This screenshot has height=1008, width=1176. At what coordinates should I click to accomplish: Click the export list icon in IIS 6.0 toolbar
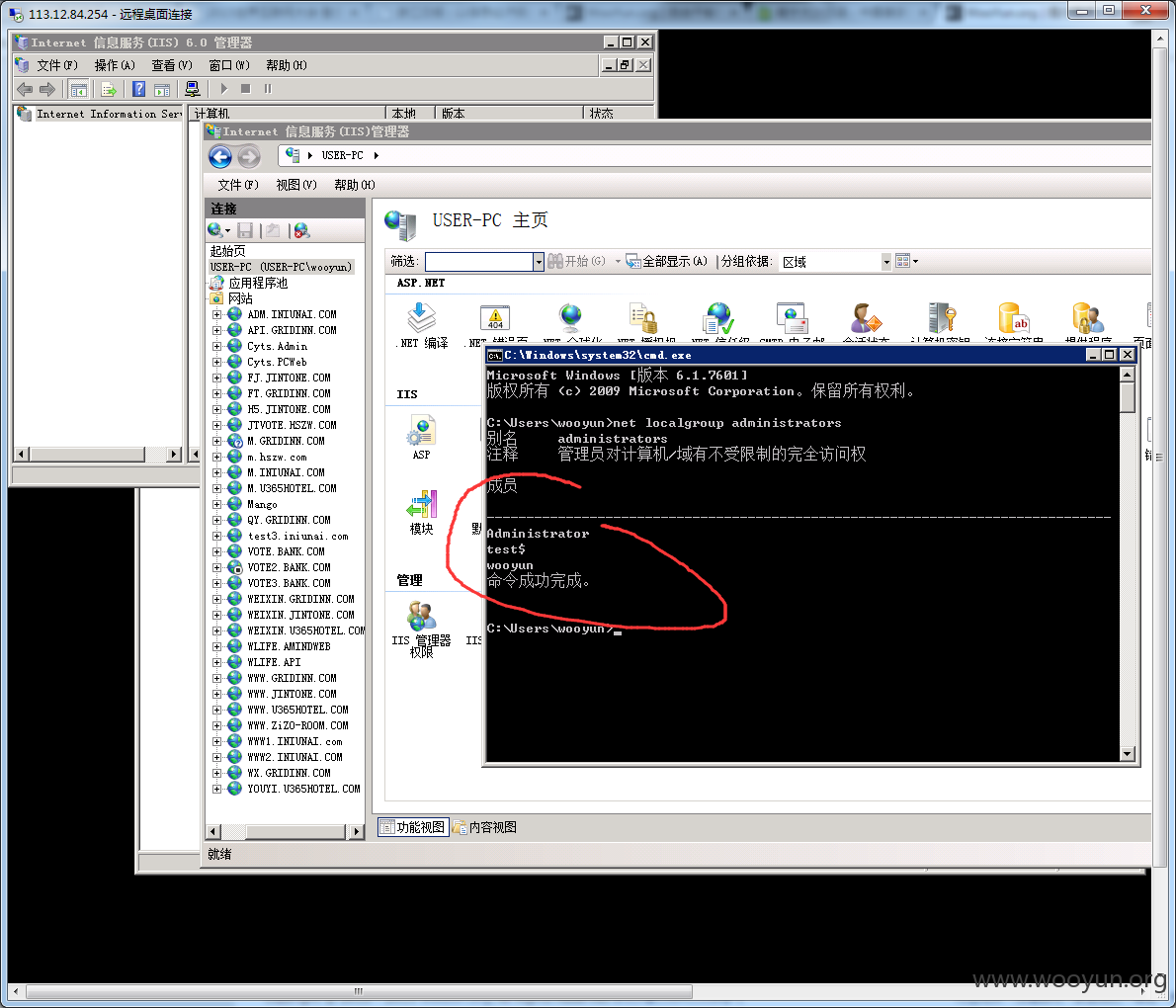click(109, 89)
